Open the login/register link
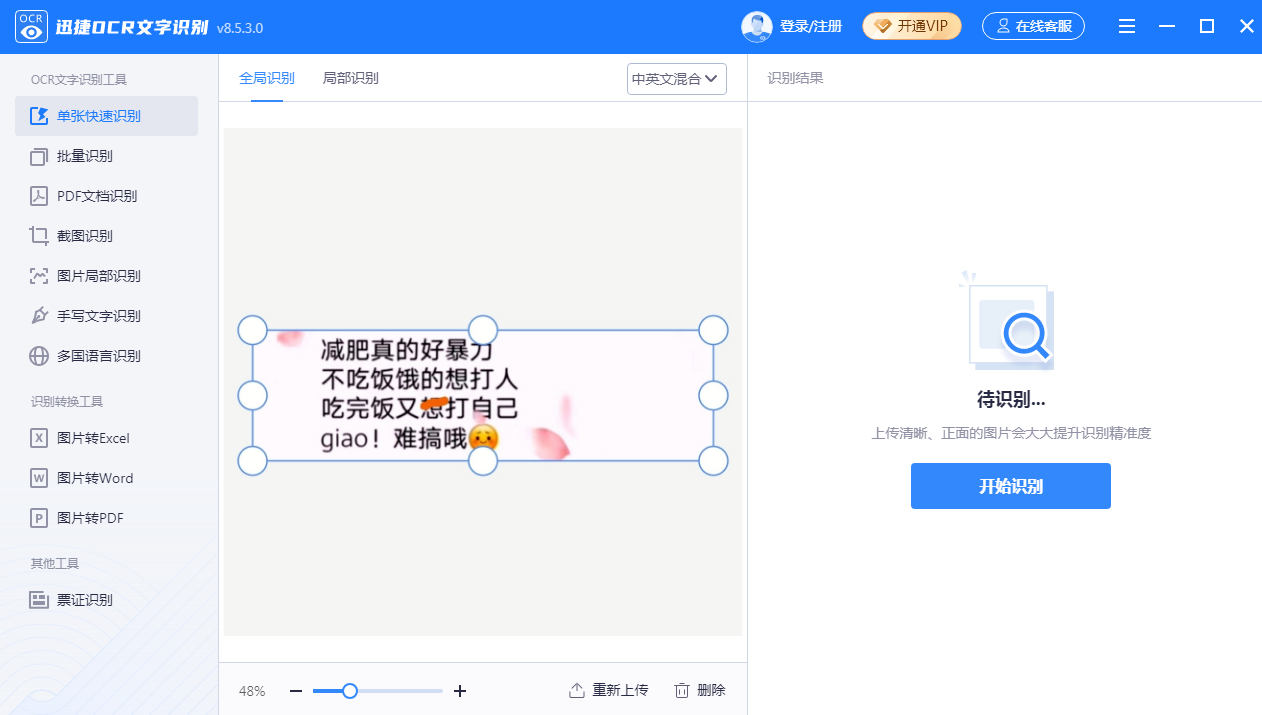This screenshot has height=715, width=1262. [x=811, y=27]
